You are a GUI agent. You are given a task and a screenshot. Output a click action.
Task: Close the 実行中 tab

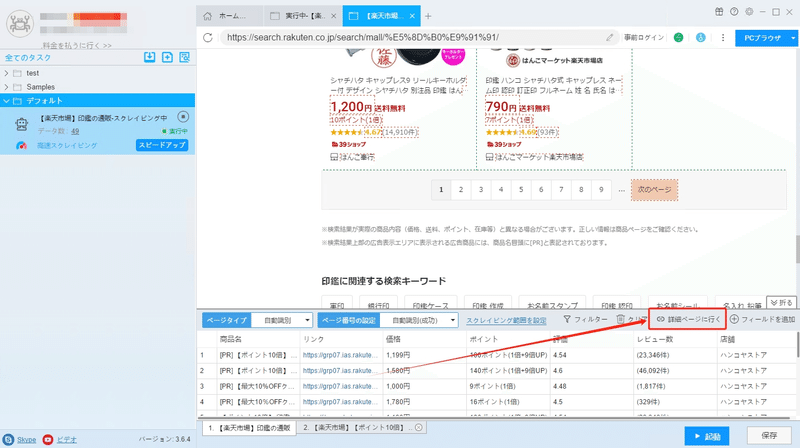point(334,16)
